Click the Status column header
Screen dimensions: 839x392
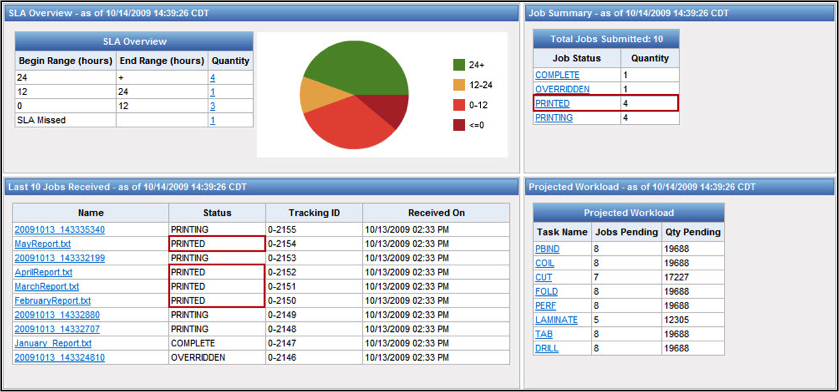217,213
